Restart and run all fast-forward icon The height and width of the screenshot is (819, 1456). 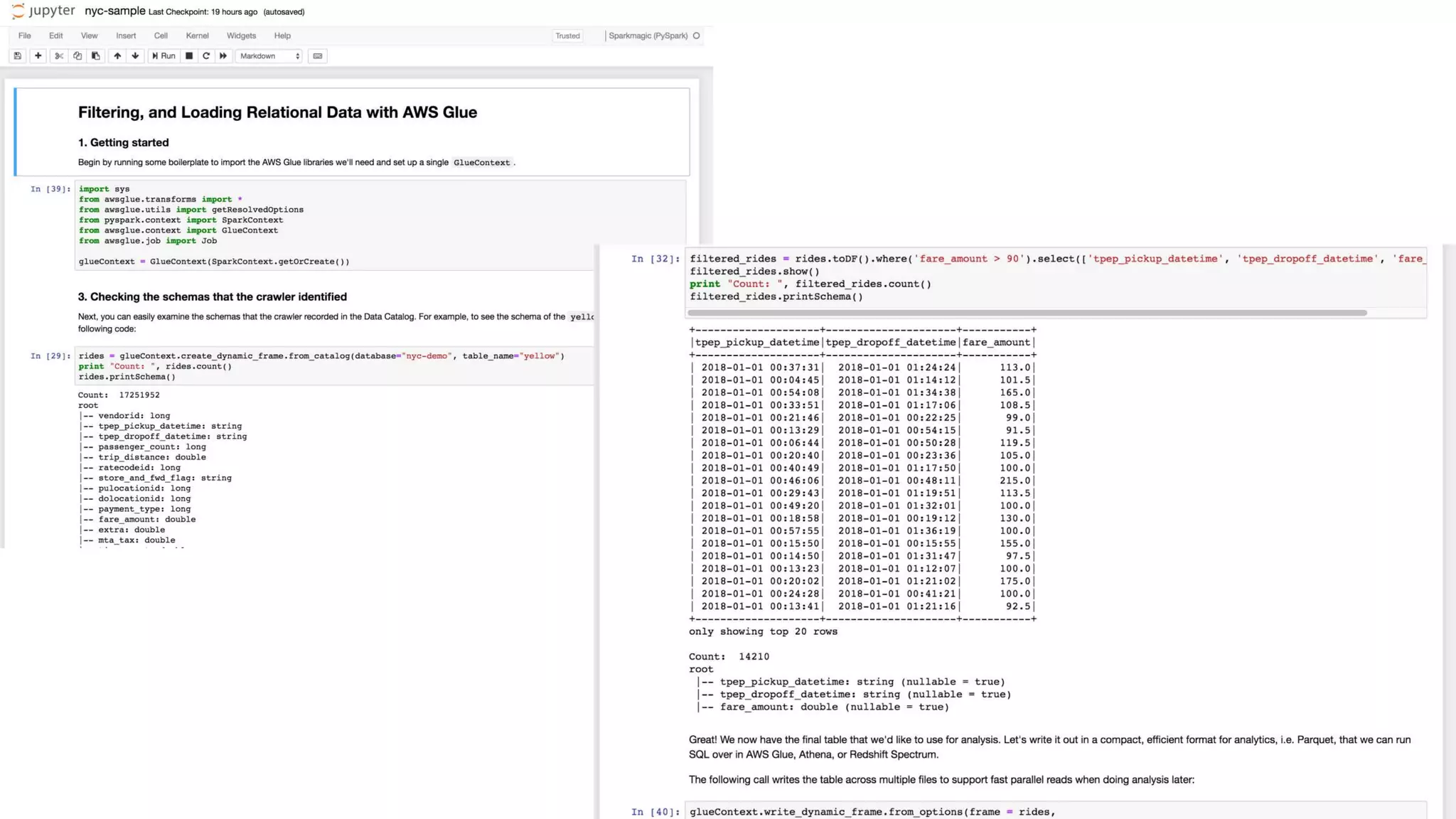(223, 55)
